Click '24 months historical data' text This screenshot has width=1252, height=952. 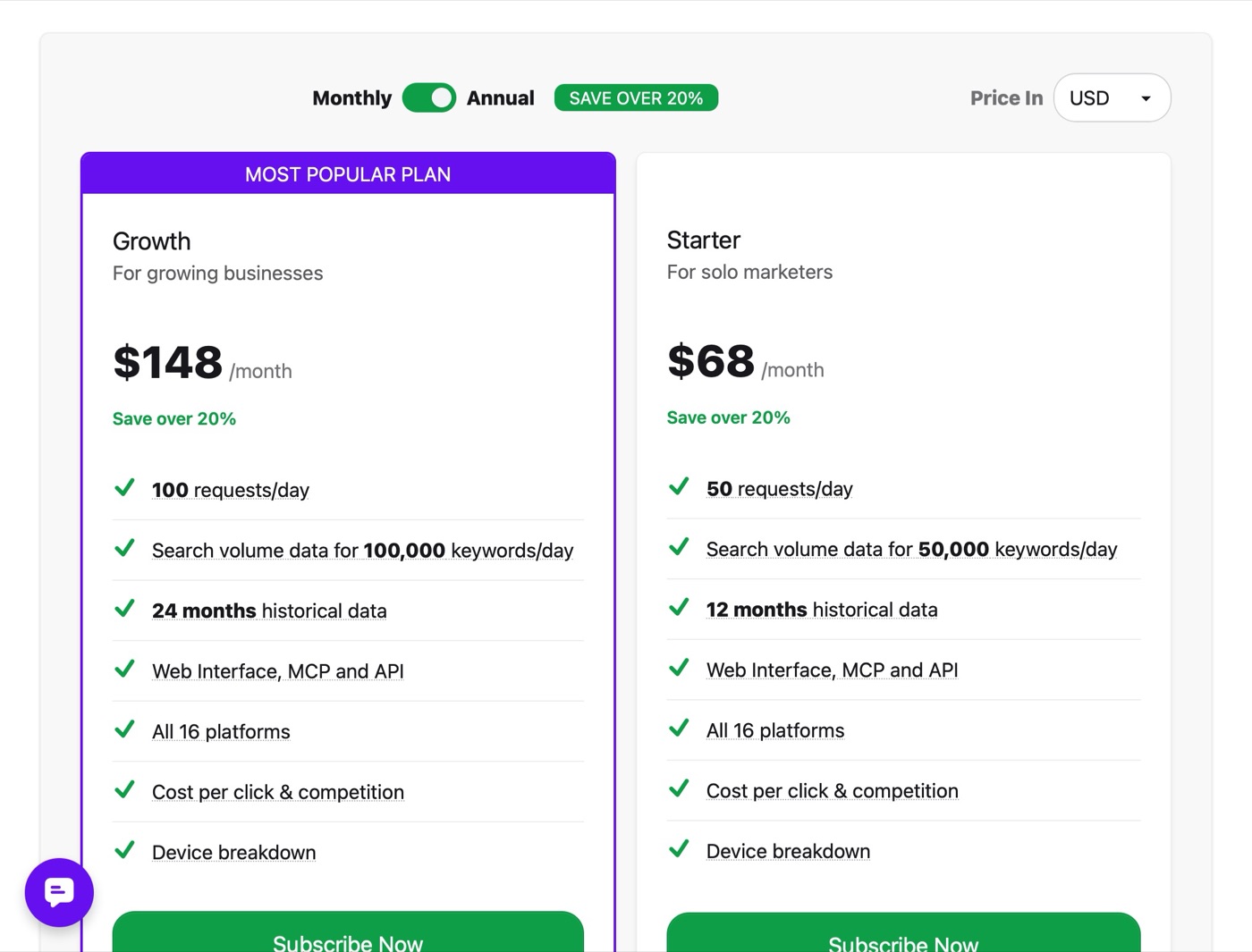pos(269,611)
